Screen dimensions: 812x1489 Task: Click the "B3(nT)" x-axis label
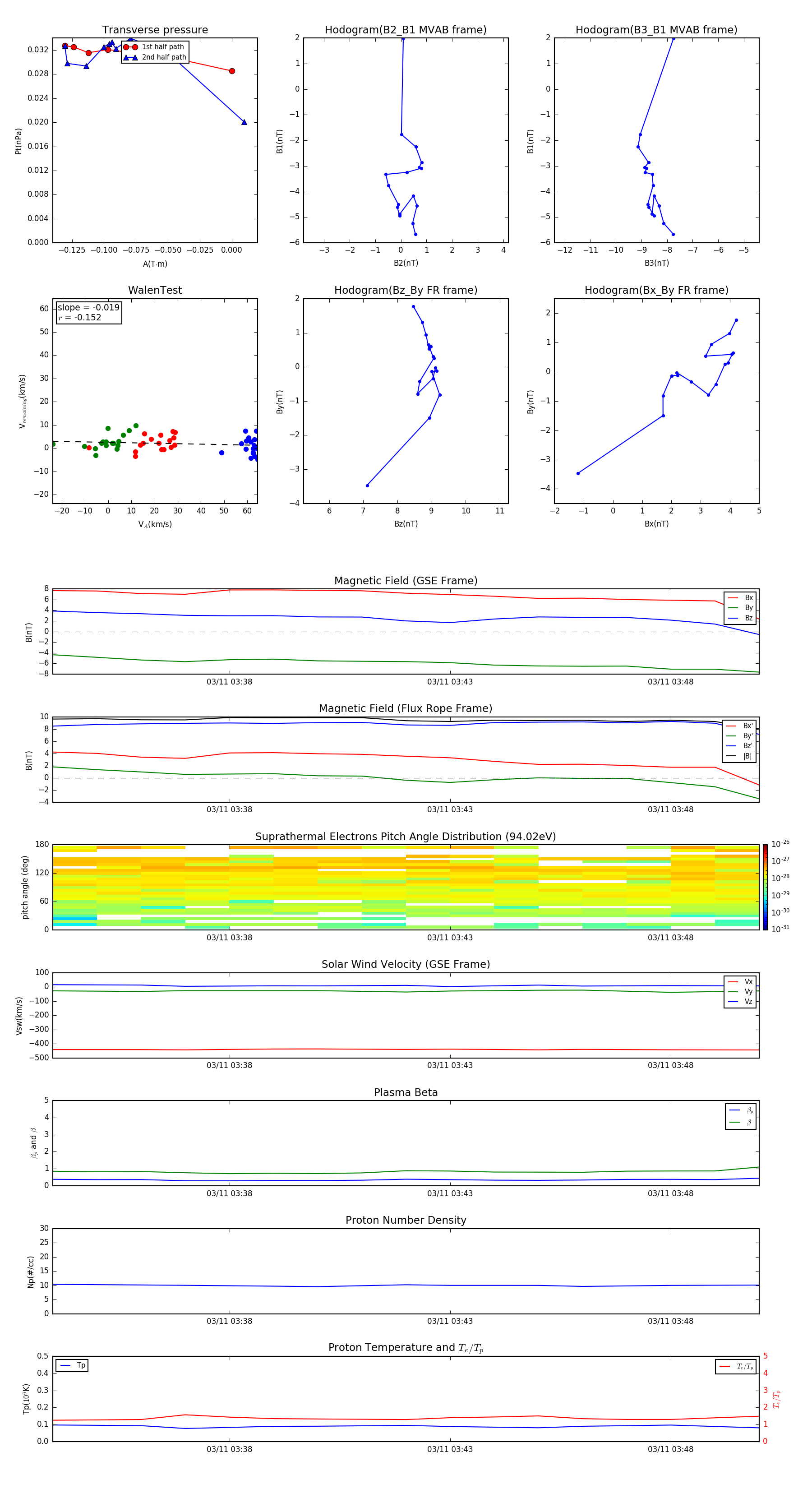coord(656,263)
